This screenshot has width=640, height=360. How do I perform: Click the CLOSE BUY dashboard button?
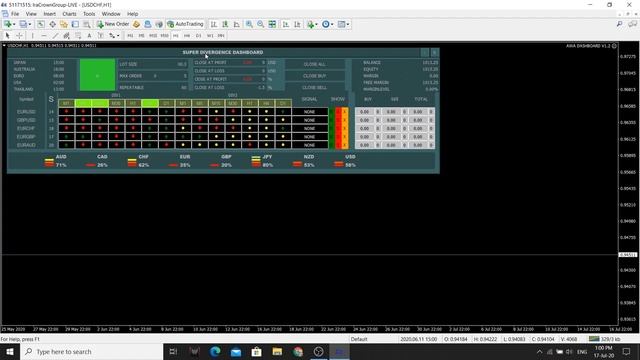(x=315, y=76)
